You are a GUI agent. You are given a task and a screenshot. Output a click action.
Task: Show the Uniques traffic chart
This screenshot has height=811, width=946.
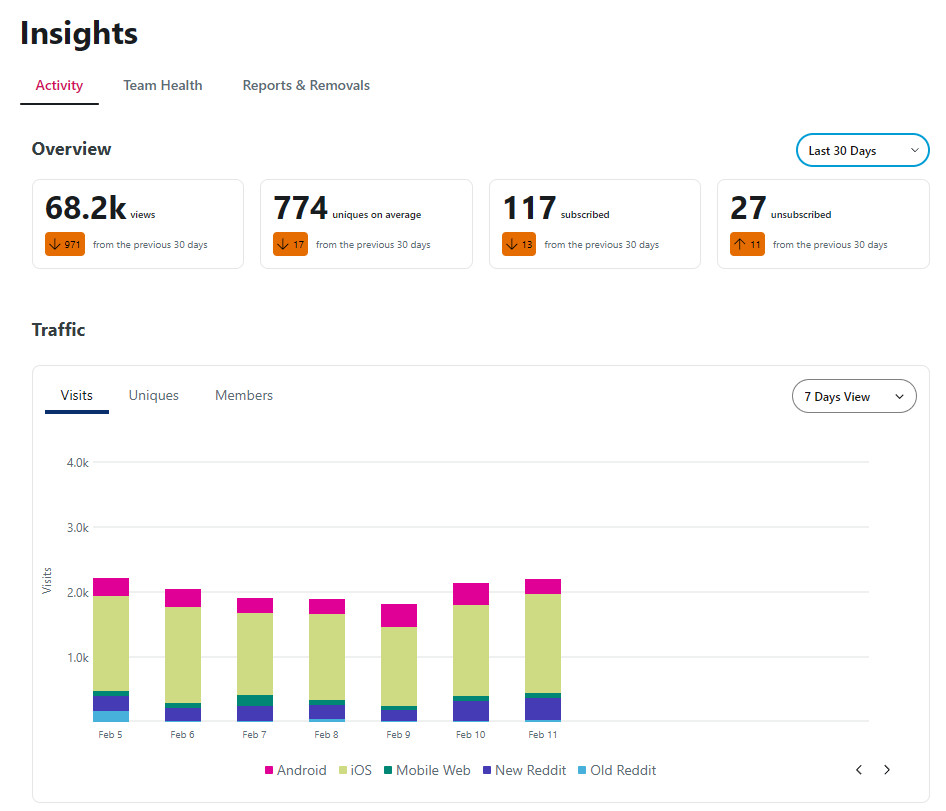(x=154, y=396)
